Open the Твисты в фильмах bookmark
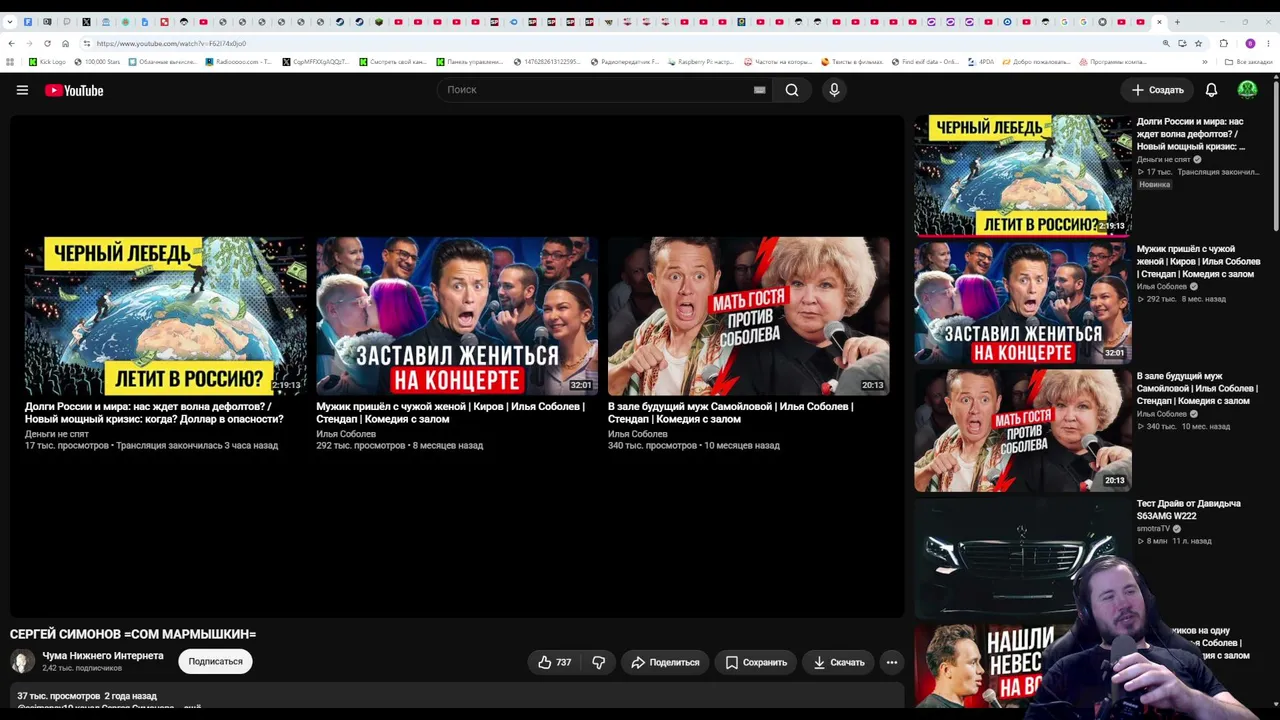1280x720 pixels. pos(852,62)
